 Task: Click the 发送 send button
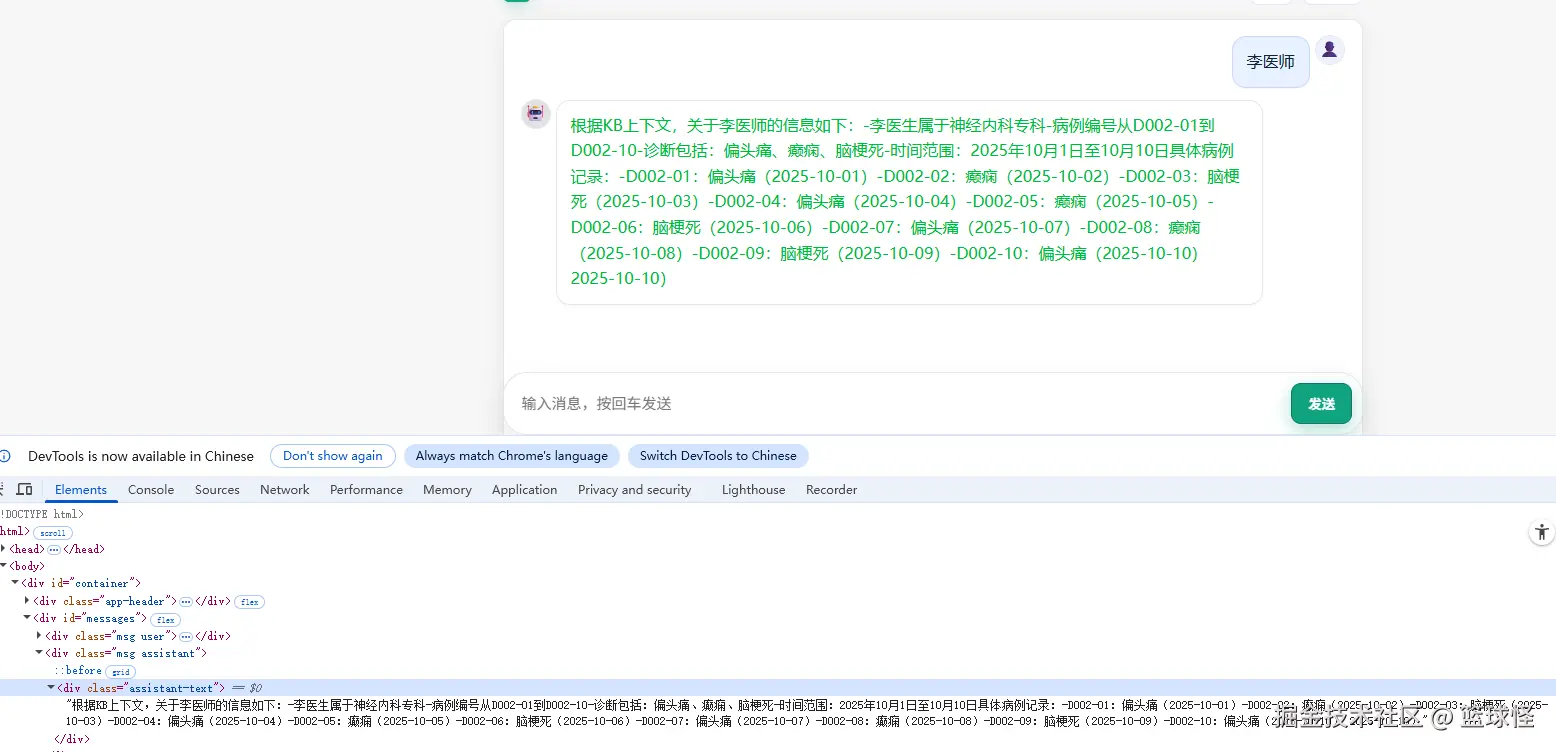pyautogui.click(x=1321, y=403)
